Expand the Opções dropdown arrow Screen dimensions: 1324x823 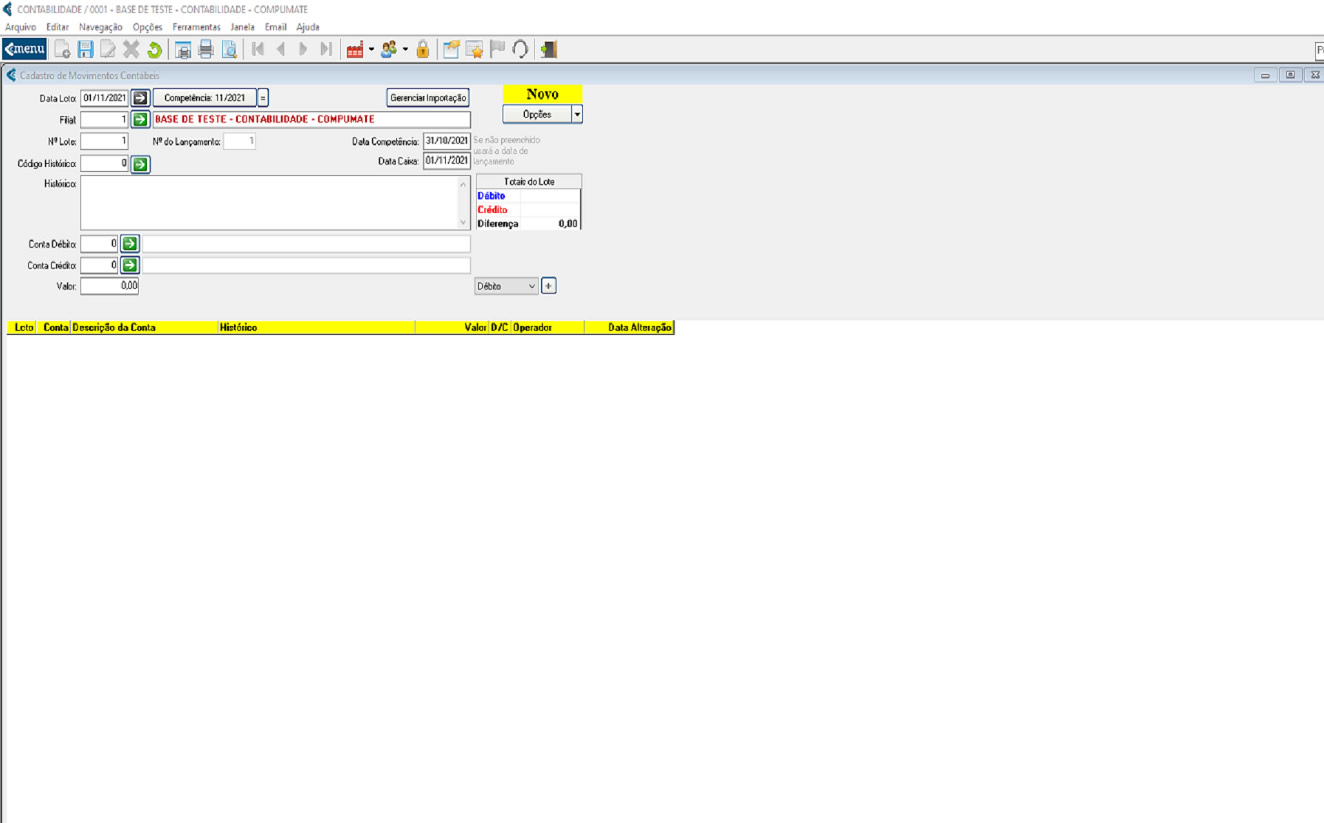tap(577, 115)
